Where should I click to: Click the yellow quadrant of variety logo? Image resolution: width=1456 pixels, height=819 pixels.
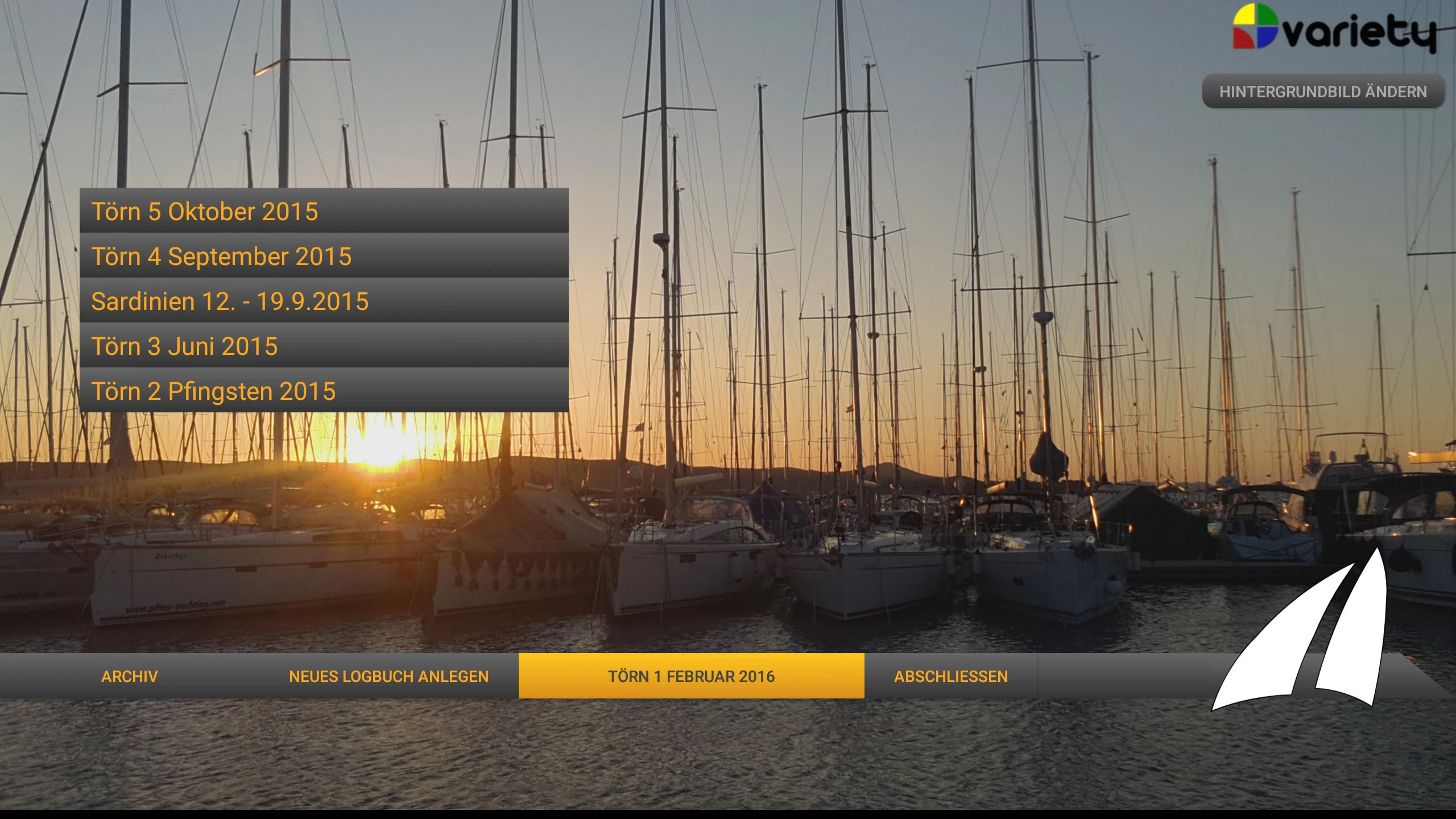point(1246,14)
